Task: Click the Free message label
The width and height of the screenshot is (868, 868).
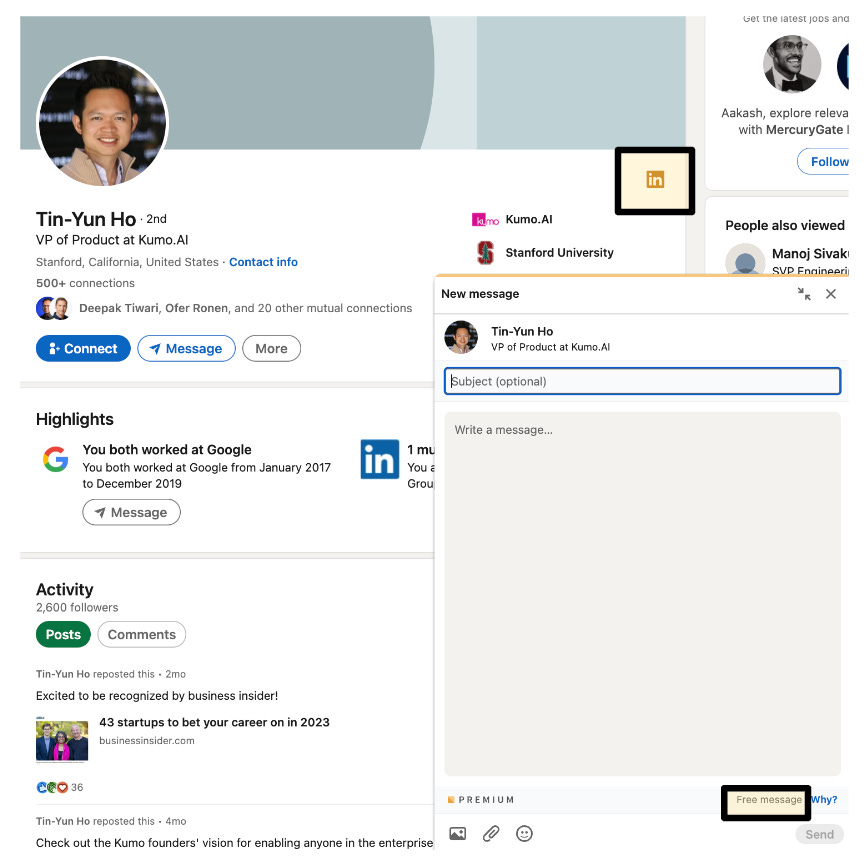Action: point(769,800)
